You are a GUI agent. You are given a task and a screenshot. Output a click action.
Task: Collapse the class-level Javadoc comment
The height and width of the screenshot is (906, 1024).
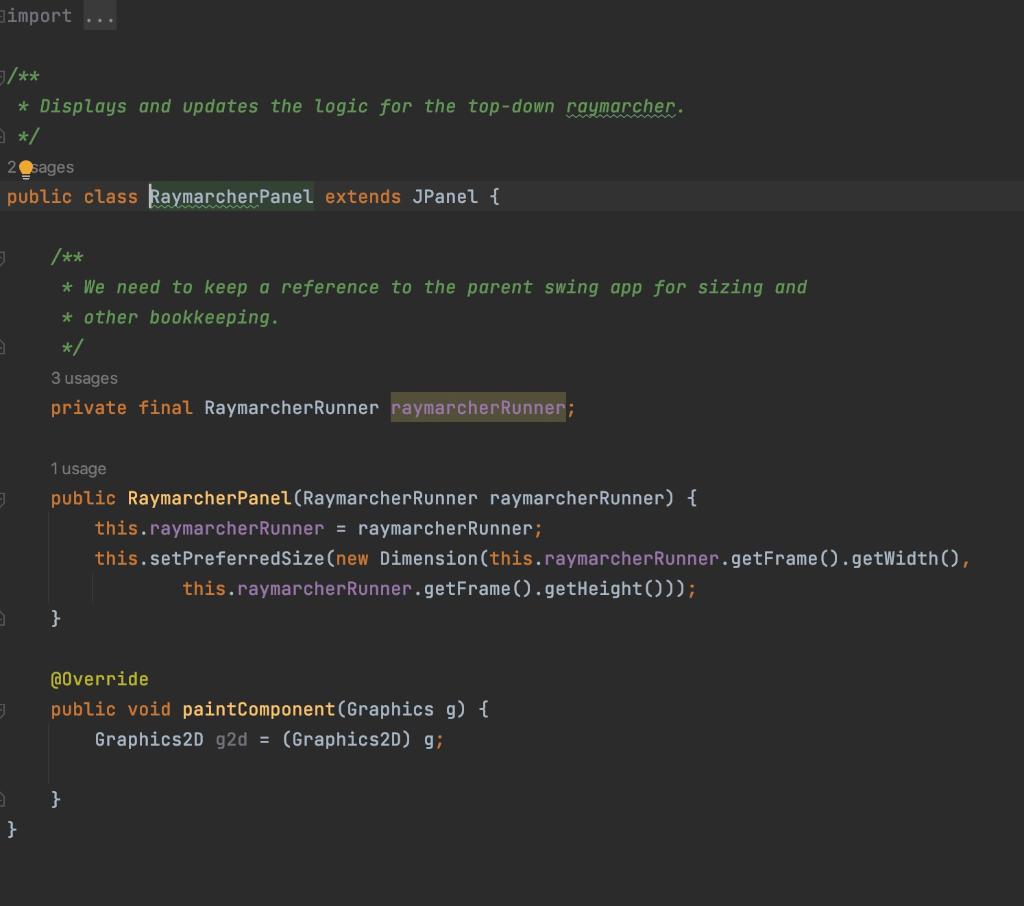coord(5,75)
